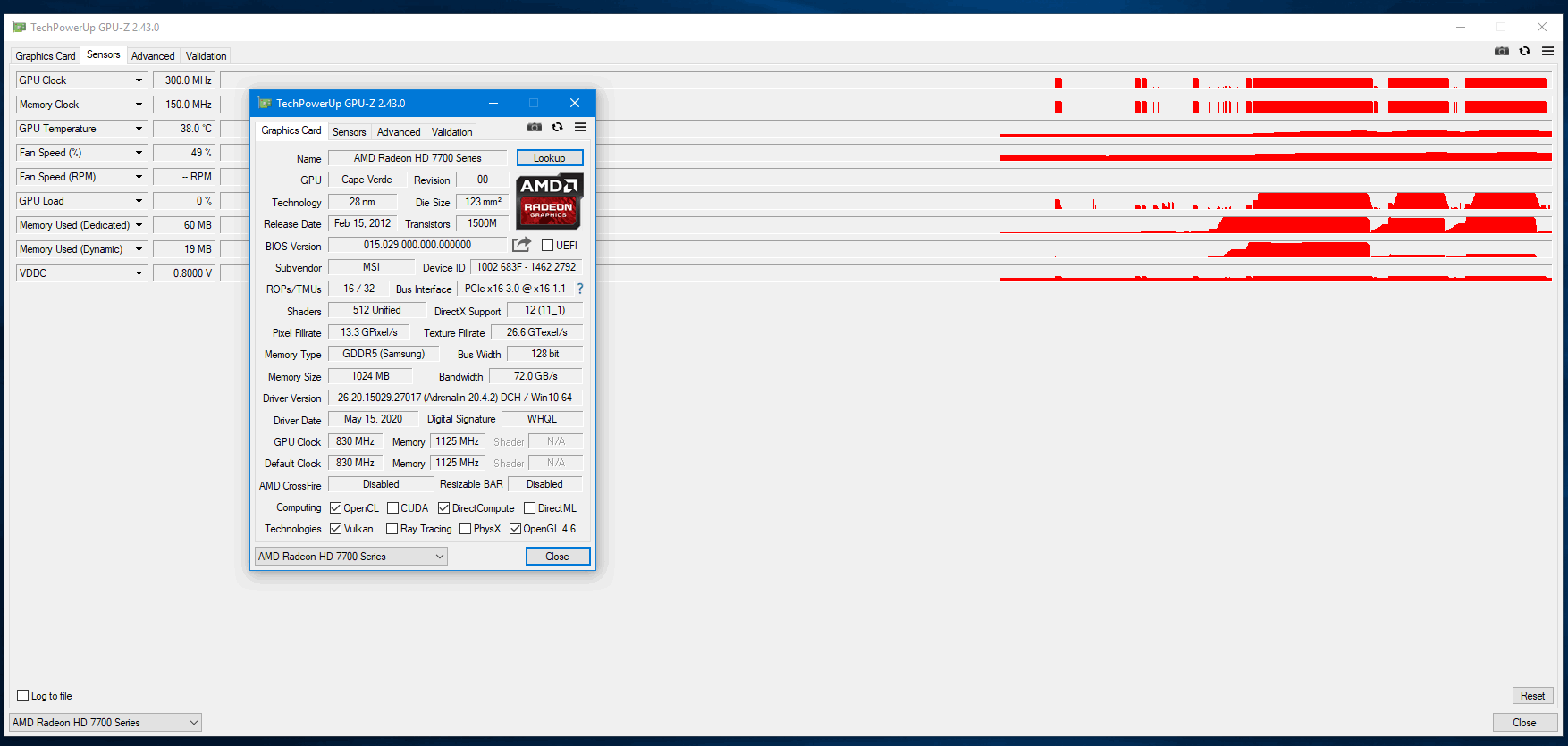Open Memory Clock sensor dropdown

click(139, 105)
